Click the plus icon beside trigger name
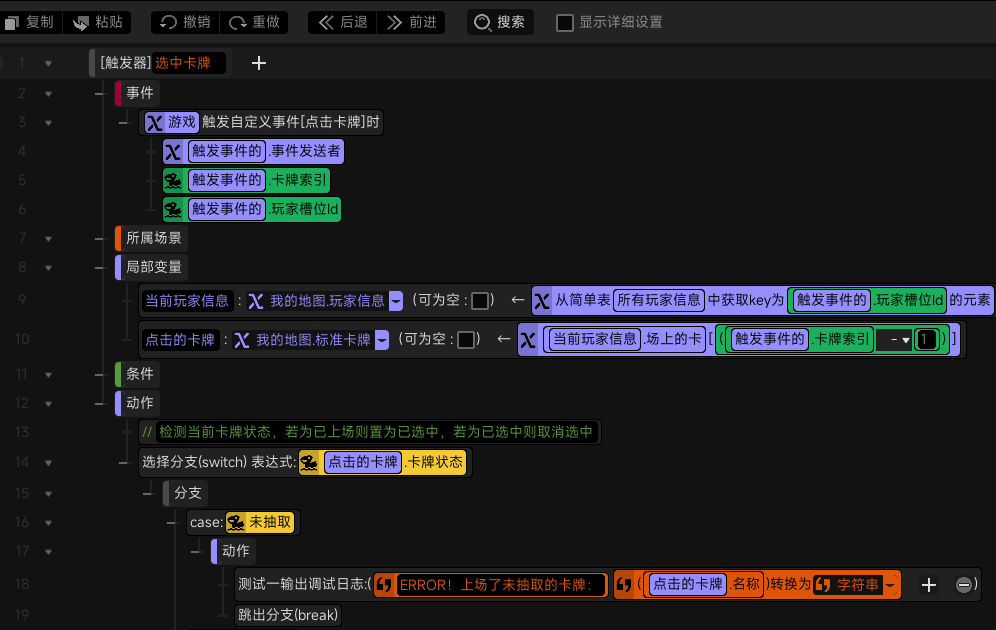 (x=259, y=63)
